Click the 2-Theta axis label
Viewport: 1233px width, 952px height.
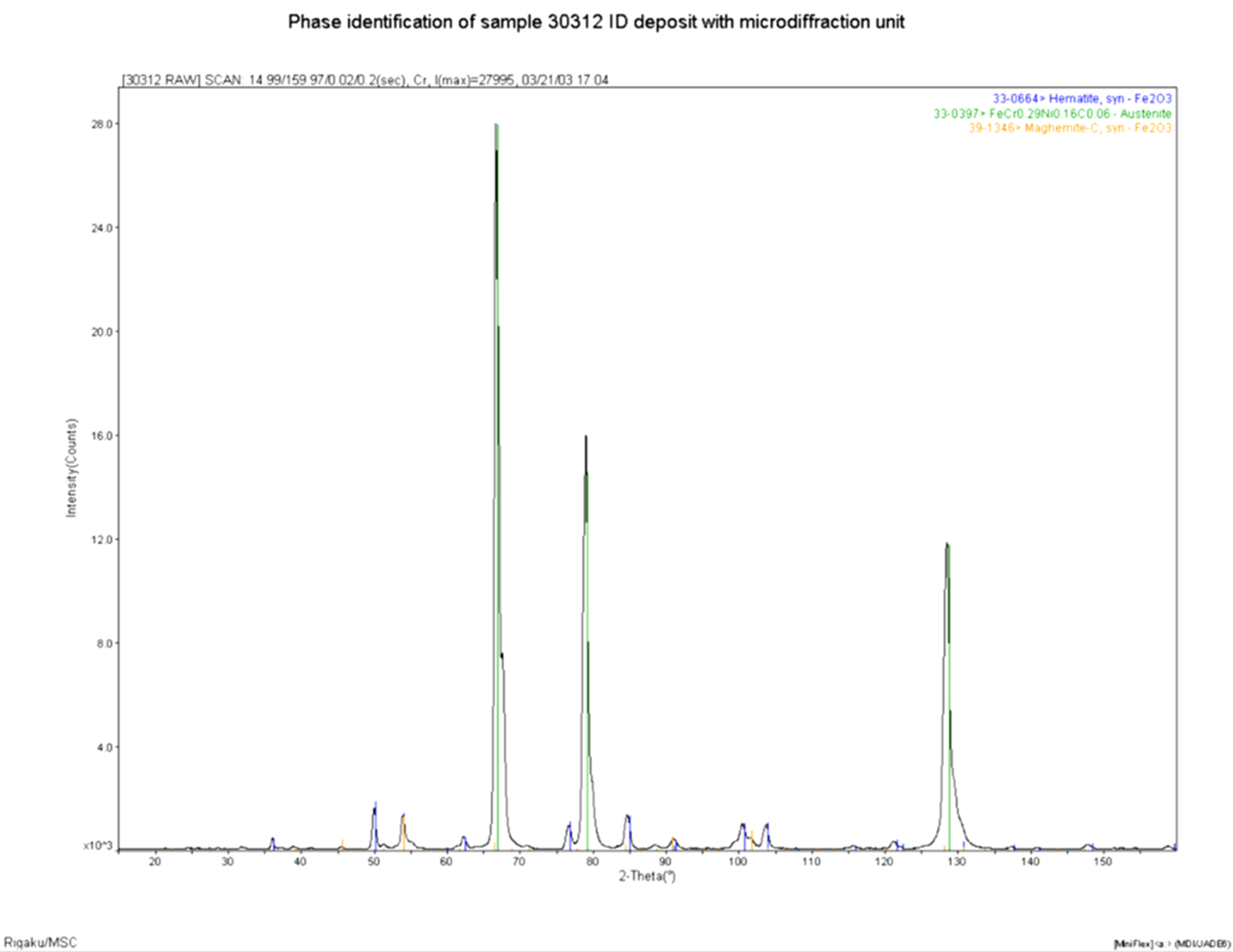click(647, 877)
